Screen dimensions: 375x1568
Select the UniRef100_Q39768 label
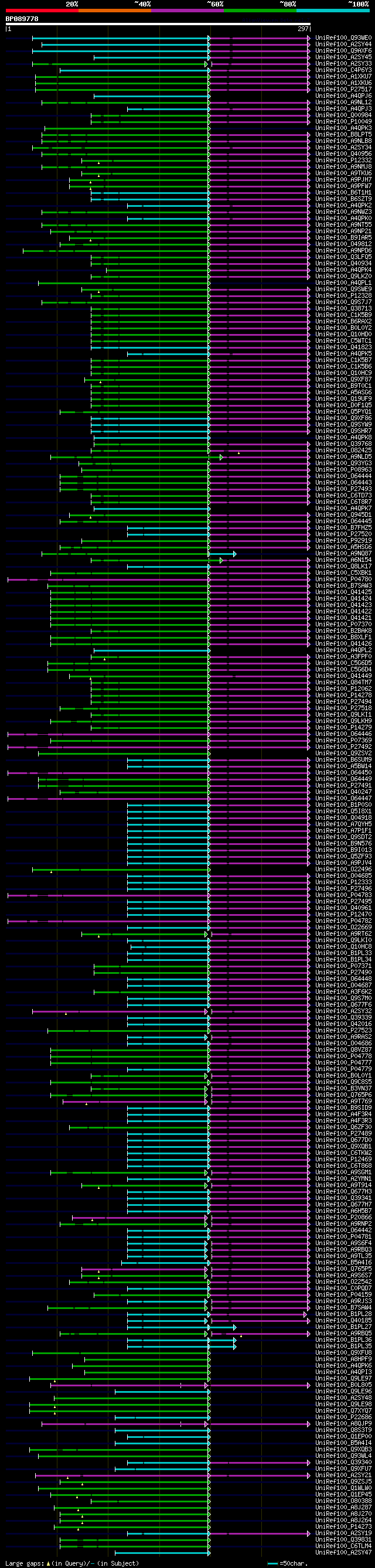tap(343, 444)
